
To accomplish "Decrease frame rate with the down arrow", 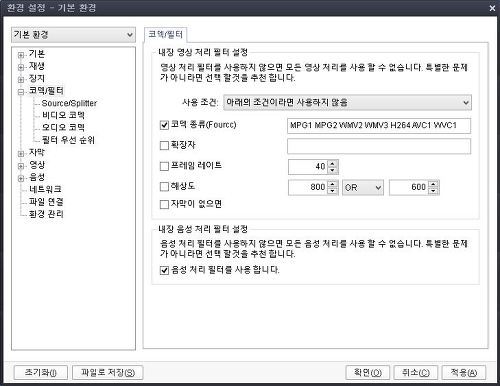I will [x=332, y=170].
